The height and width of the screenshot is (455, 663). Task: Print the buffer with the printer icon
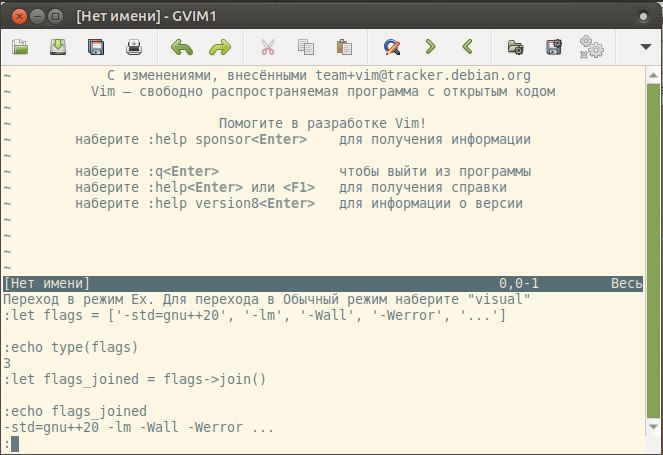(x=134, y=47)
